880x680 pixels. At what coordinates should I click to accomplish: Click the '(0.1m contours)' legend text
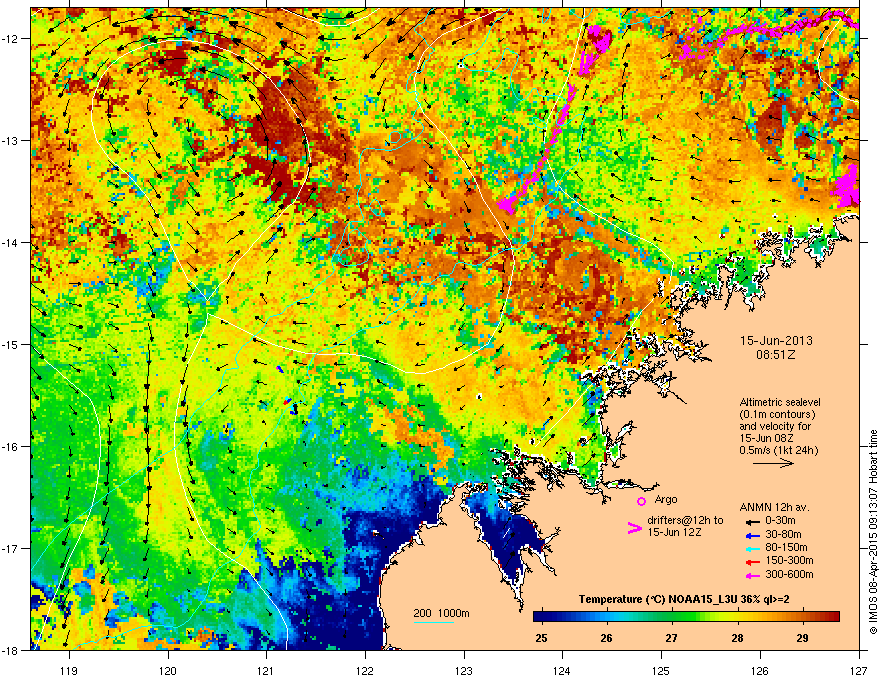tap(777, 414)
